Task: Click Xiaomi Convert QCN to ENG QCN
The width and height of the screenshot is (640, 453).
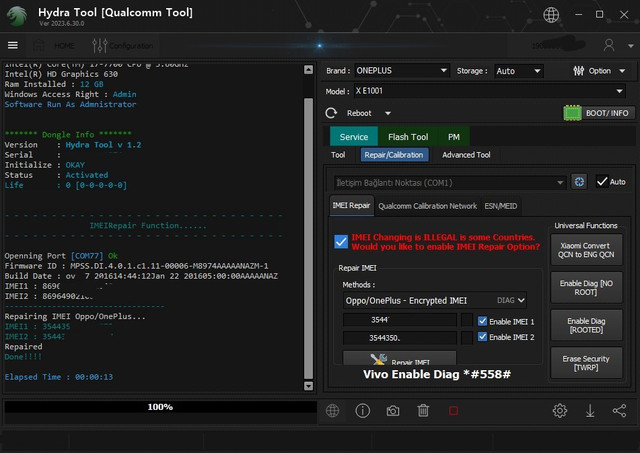Action: click(586, 250)
